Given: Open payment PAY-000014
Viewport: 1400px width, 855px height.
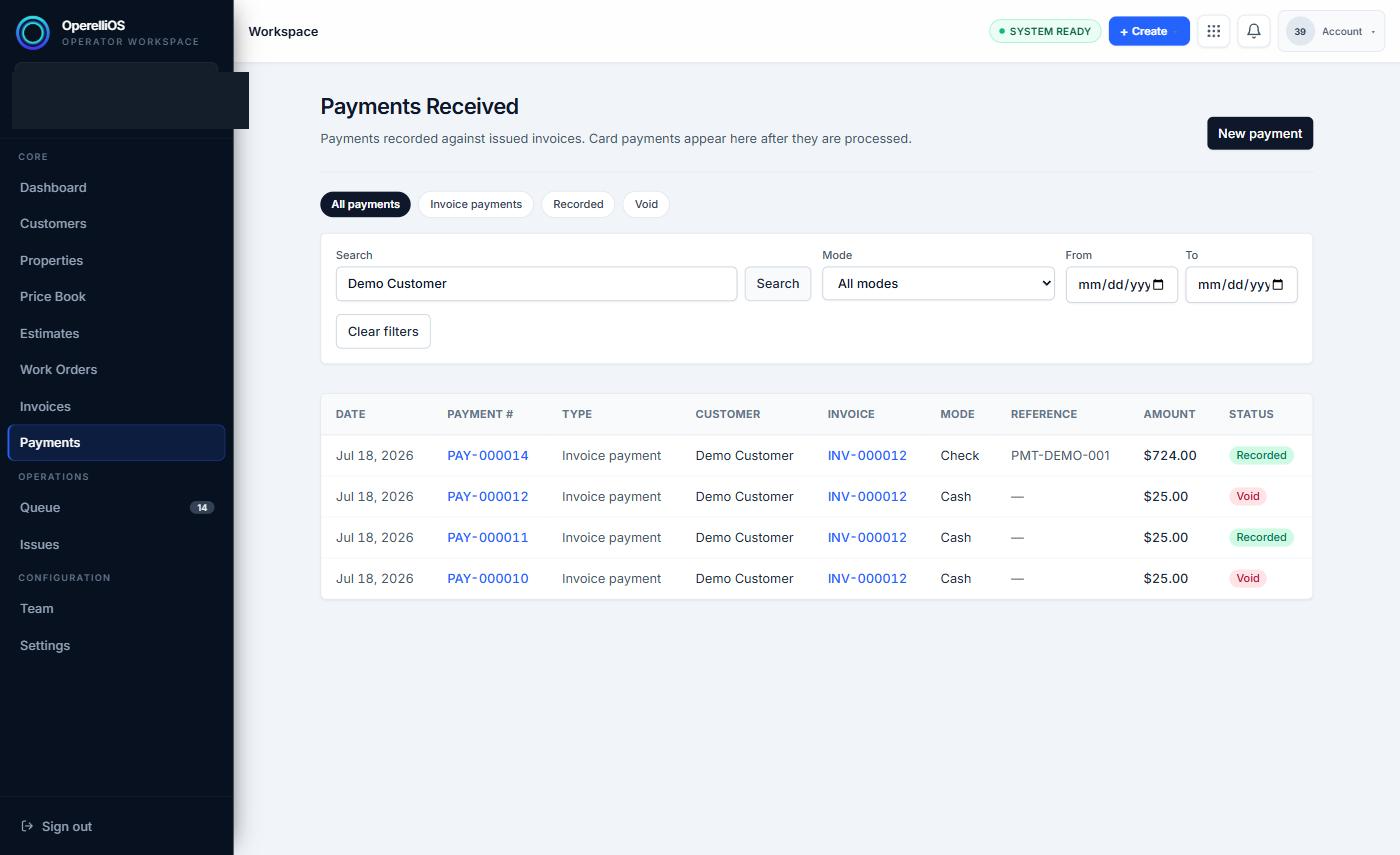Looking at the screenshot, I should (488, 456).
